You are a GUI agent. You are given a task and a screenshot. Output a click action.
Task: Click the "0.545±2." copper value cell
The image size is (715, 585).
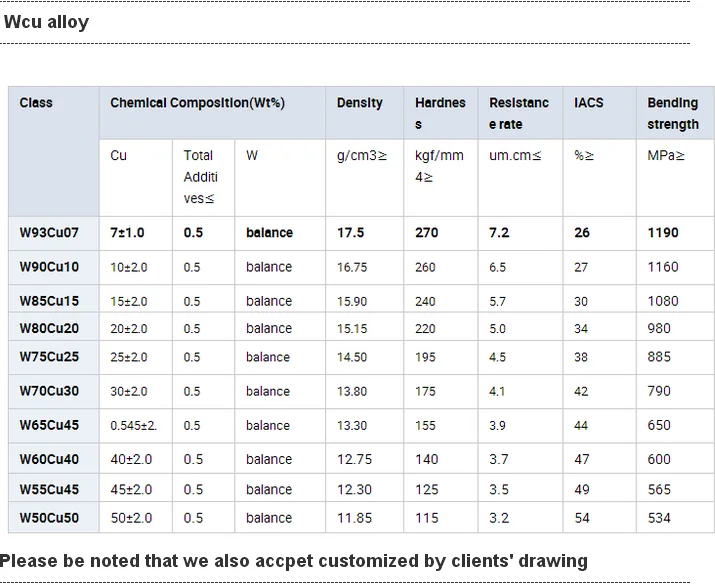tap(134, 426)
